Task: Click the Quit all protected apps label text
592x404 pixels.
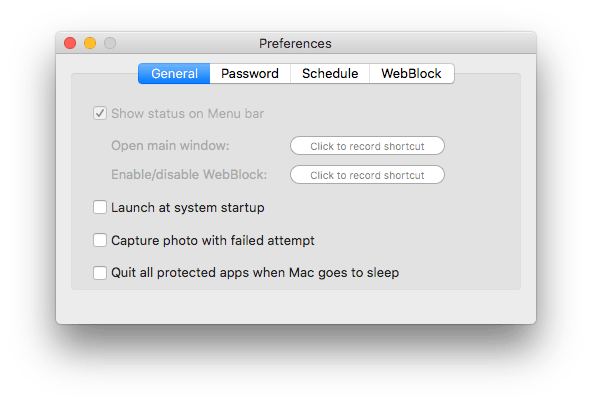Action: click(x=255, y=273)
